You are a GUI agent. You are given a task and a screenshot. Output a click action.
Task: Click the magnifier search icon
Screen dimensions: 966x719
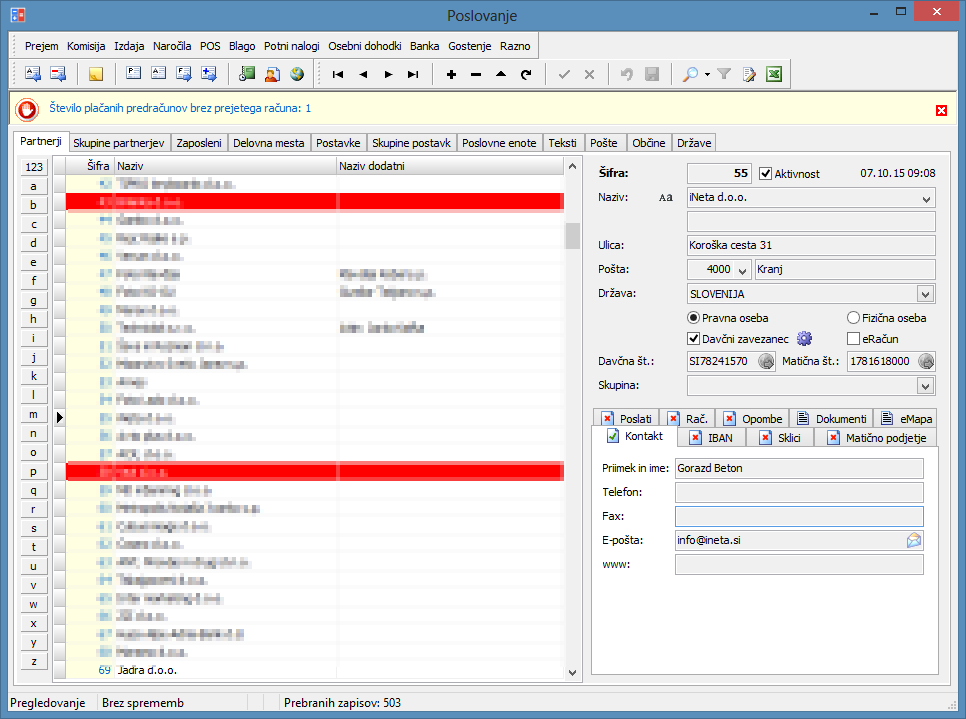coord(690,74)
